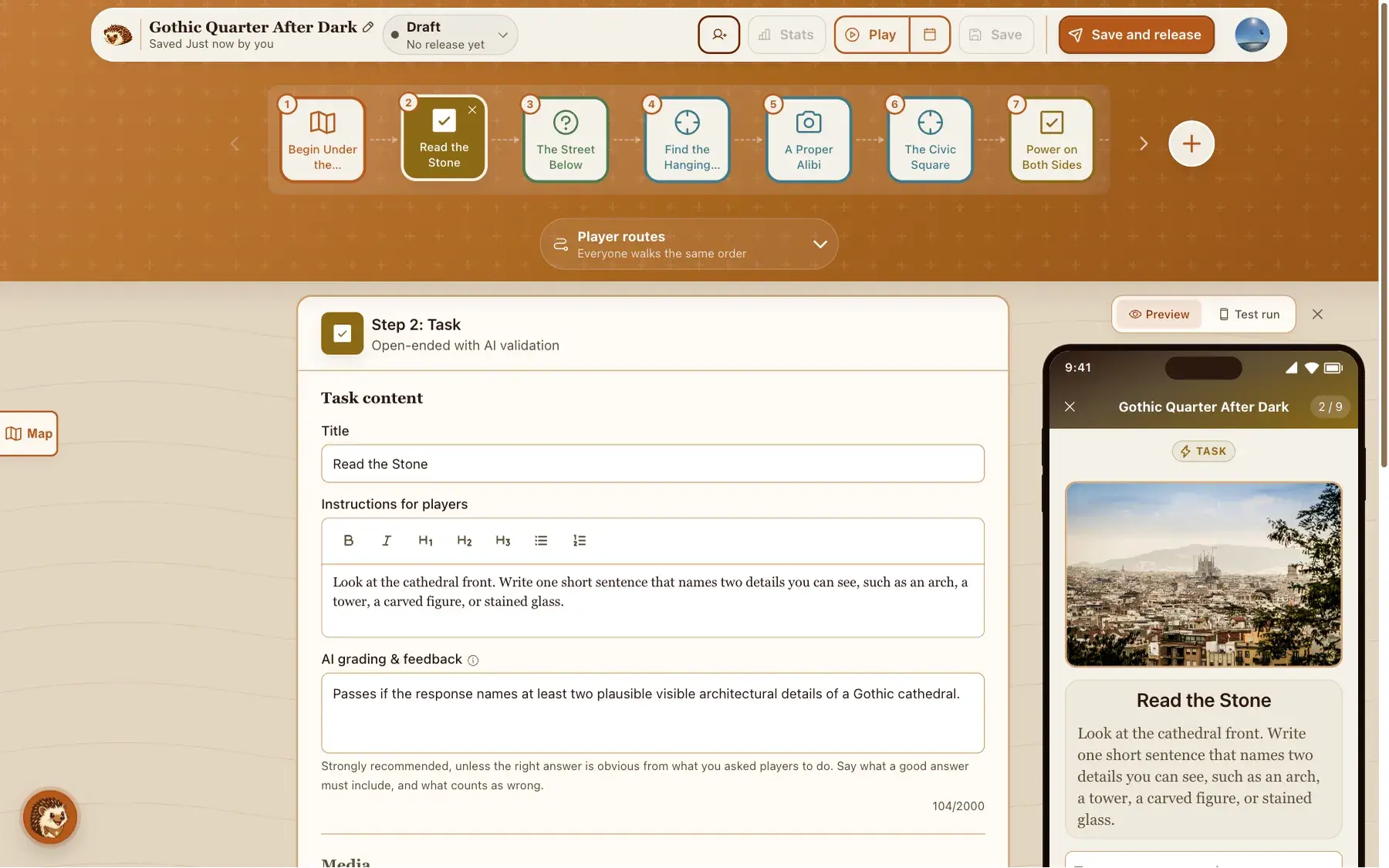Screen dimensions: 1389x868
Task: Add a new step with the plus button
Action: [1191, 144]
